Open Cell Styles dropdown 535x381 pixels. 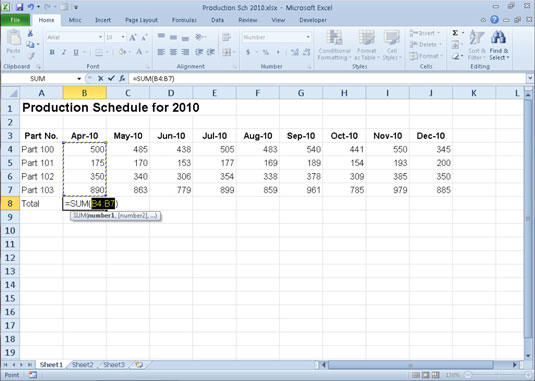pyautogui.click(x=392, y=45)
